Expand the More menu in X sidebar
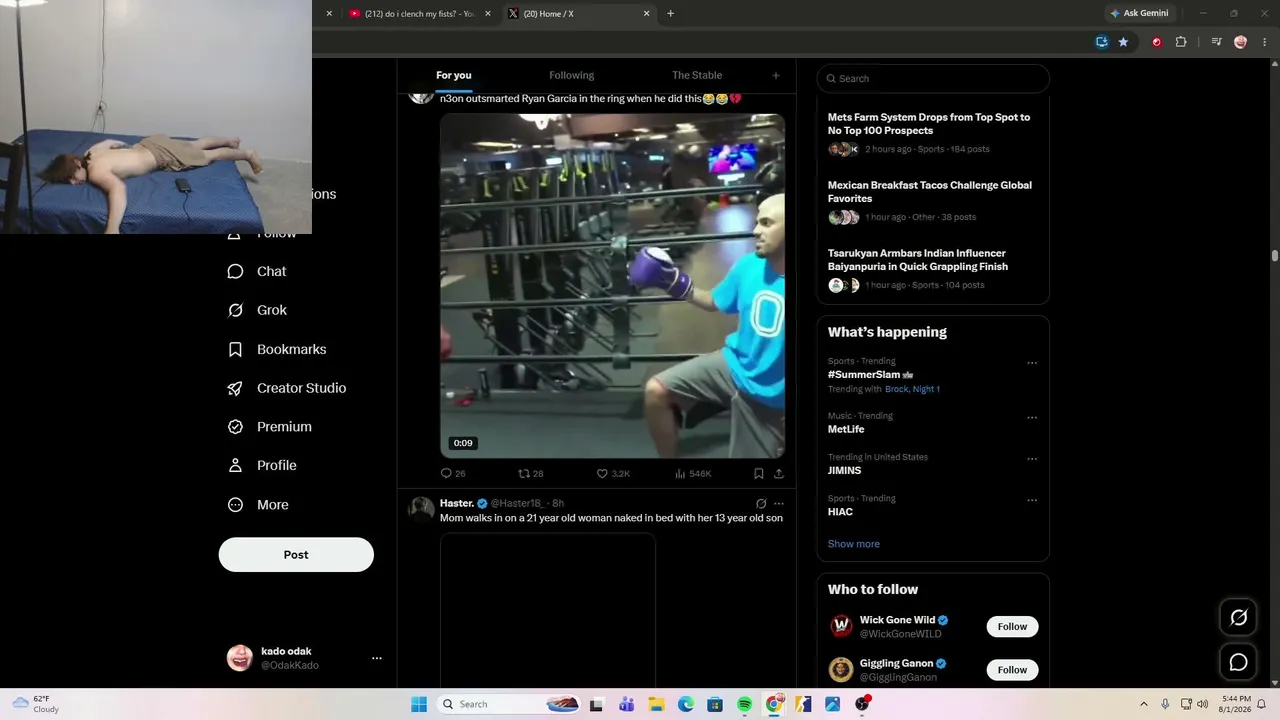This screenshot has width=1280, height=720. (258, 505)
